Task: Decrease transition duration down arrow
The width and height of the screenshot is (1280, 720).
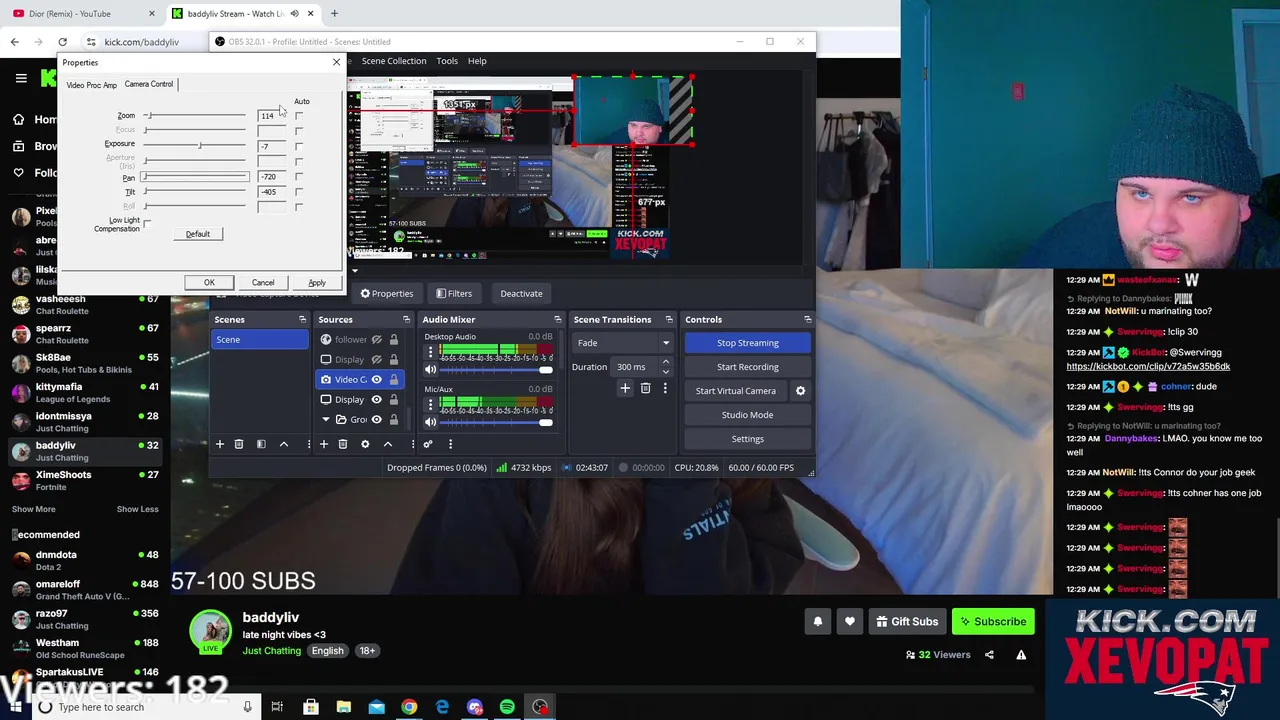Action: (666, 372)
